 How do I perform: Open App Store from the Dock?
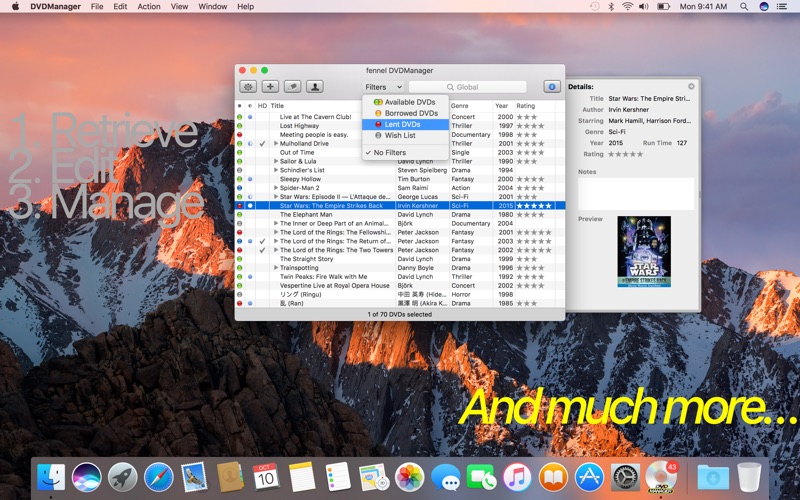pyautogui.click(x=589, y=478)
